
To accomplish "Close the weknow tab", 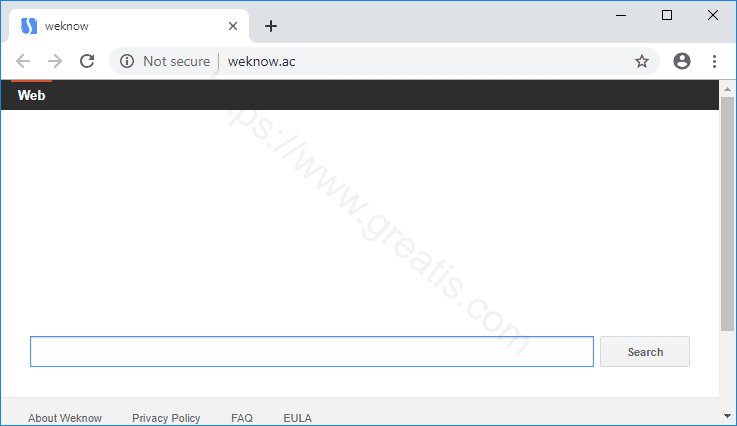I will (x=233, y=26).
